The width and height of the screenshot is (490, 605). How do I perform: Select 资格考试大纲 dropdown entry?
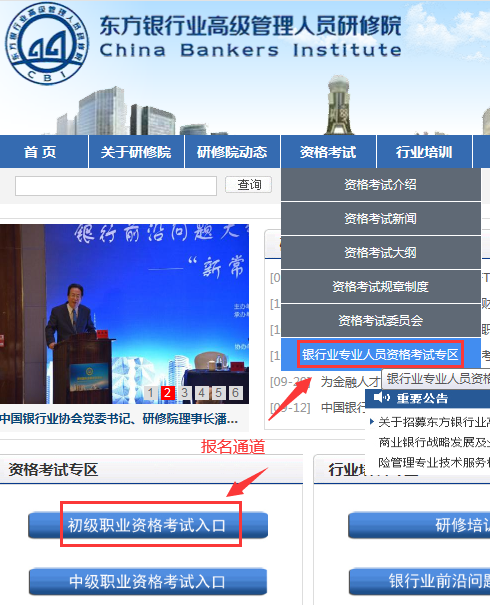(381, 252)
